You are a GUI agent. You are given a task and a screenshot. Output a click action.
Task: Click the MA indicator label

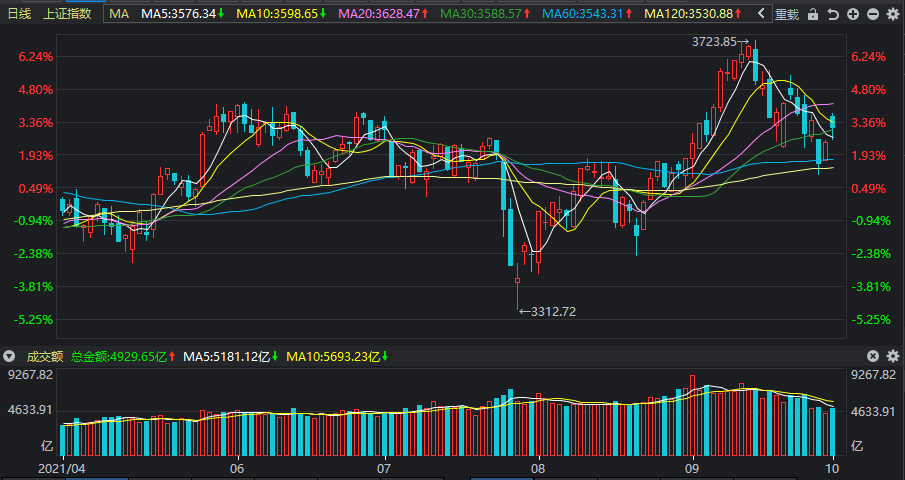(119, 14)
